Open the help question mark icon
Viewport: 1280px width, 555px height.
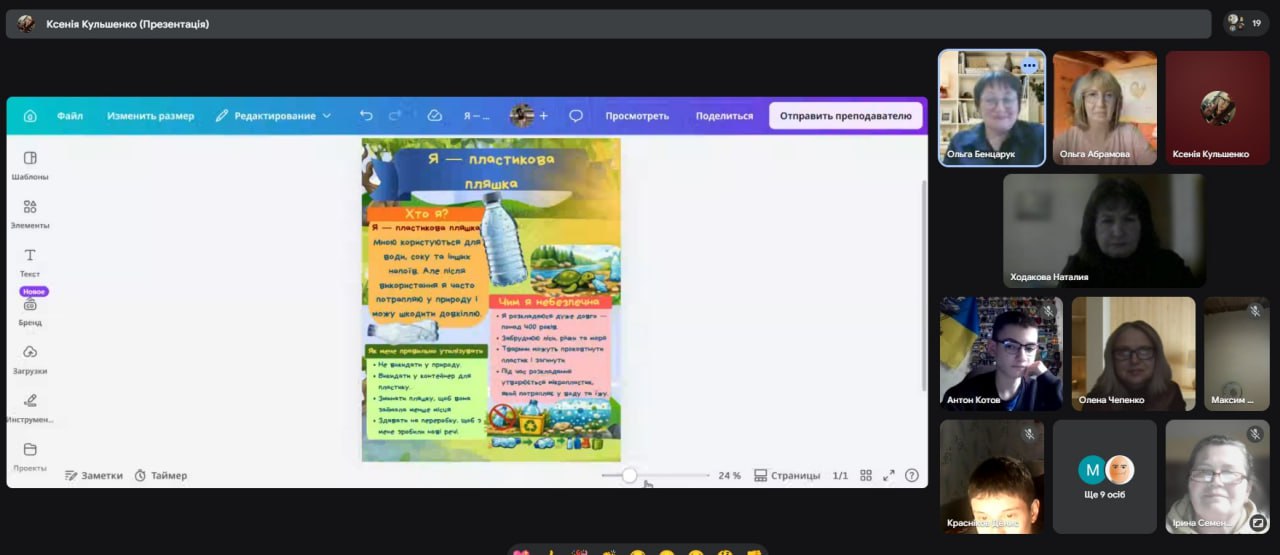tap(911, 476)
